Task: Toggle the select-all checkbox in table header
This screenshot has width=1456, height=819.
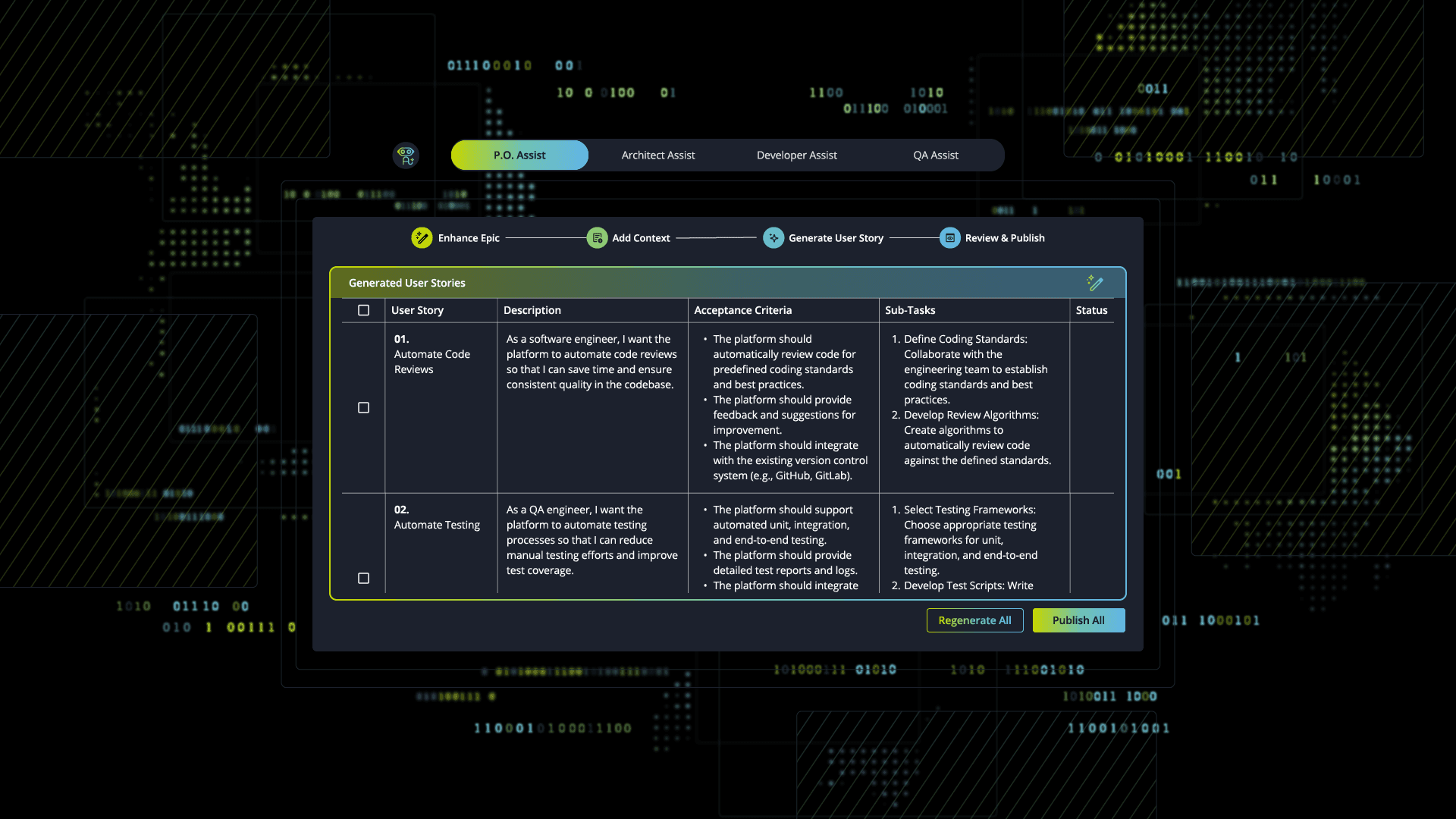Action: [x=363, y=310]
